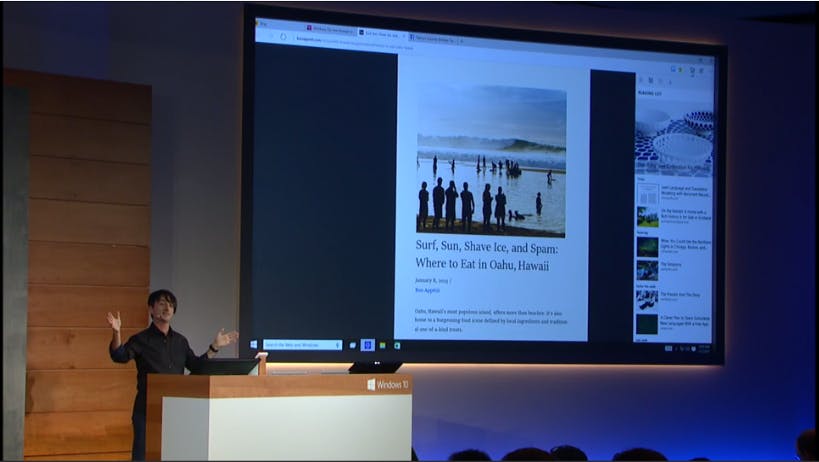Open the Windows Start button on the taskbar
Viewport: 819px width, 462px height.
[x=254, y=345]
